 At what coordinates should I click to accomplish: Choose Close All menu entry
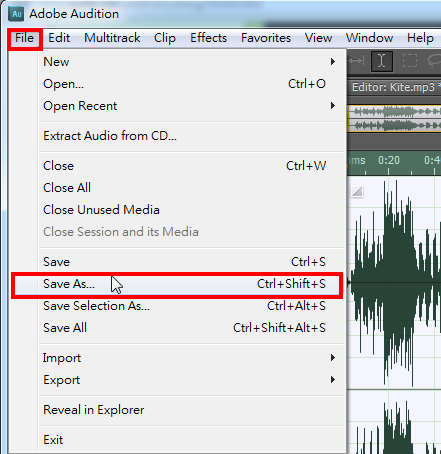point(191,188)
